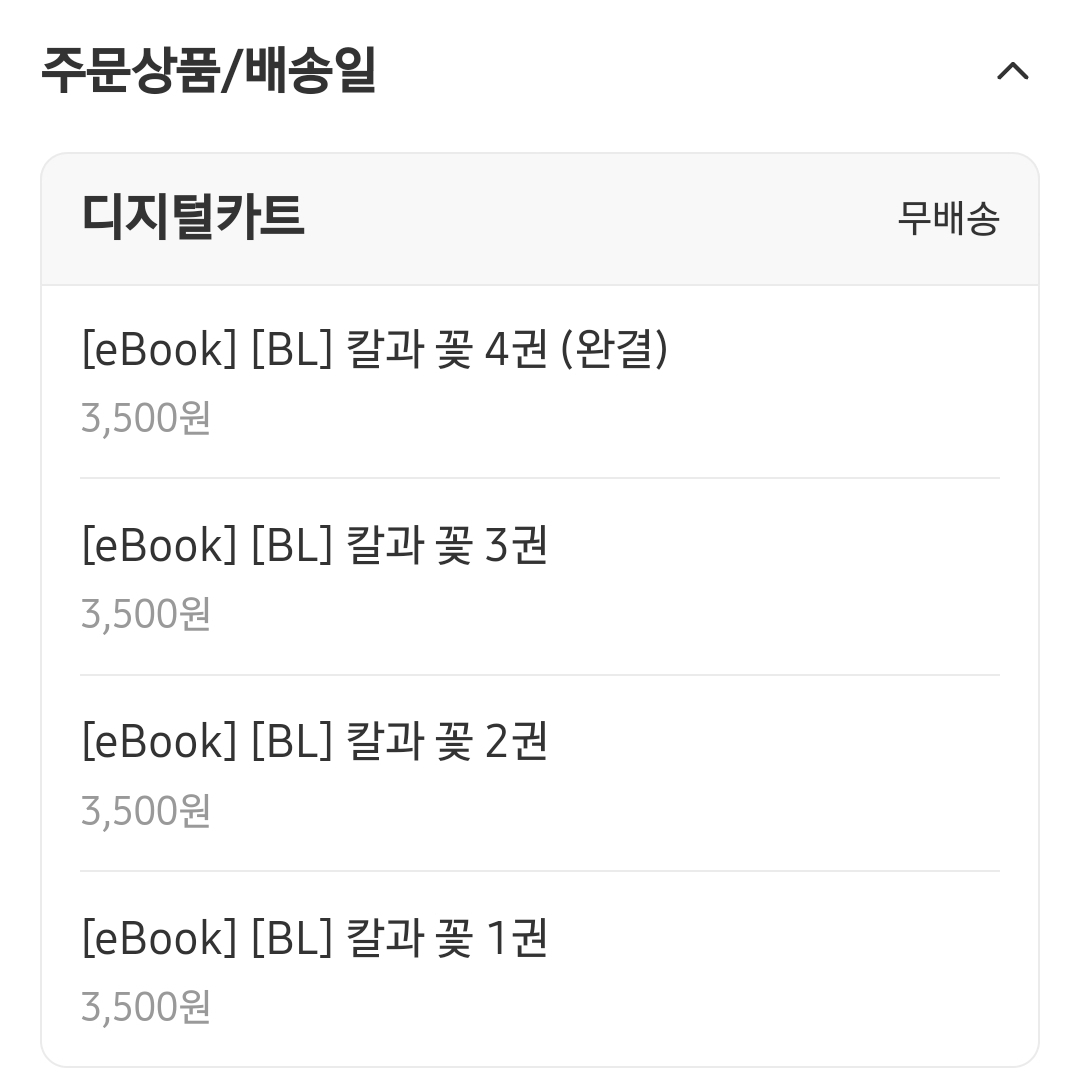This screenshot has width=1080, height=1082.
Task: Click the [BL] genre tag on the 1권 row
Action: click(x=293, y=938)
